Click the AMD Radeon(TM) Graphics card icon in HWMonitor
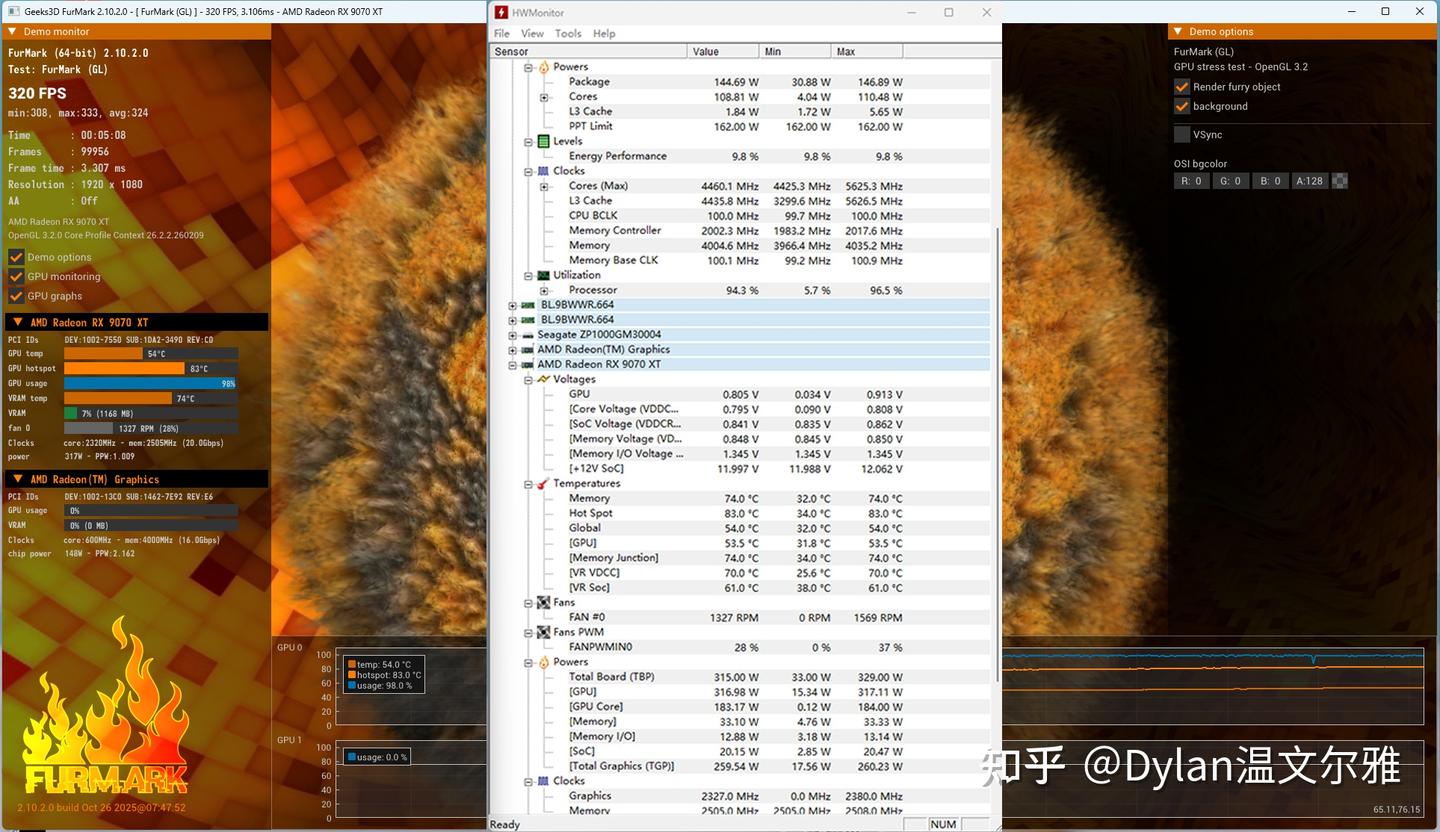1440x832 pixels. (527, 350)
